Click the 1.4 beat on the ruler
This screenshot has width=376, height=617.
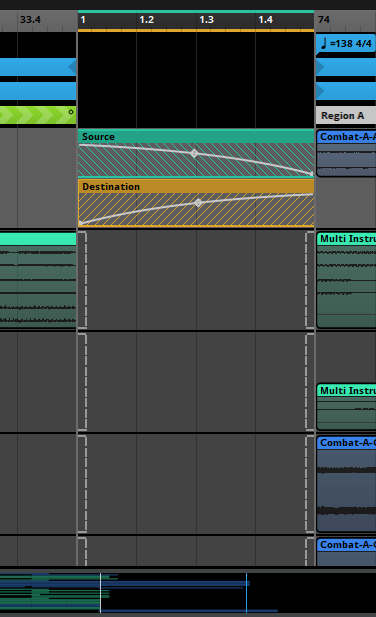[265, 20]
